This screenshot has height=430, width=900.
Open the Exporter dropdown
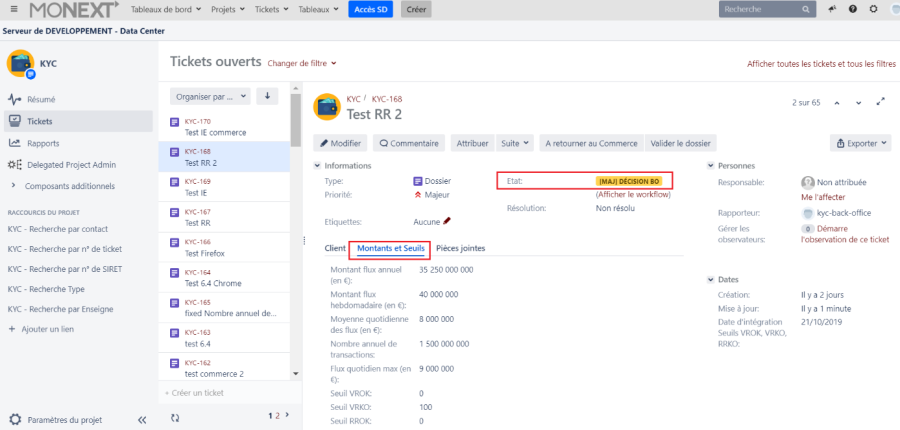859,143
